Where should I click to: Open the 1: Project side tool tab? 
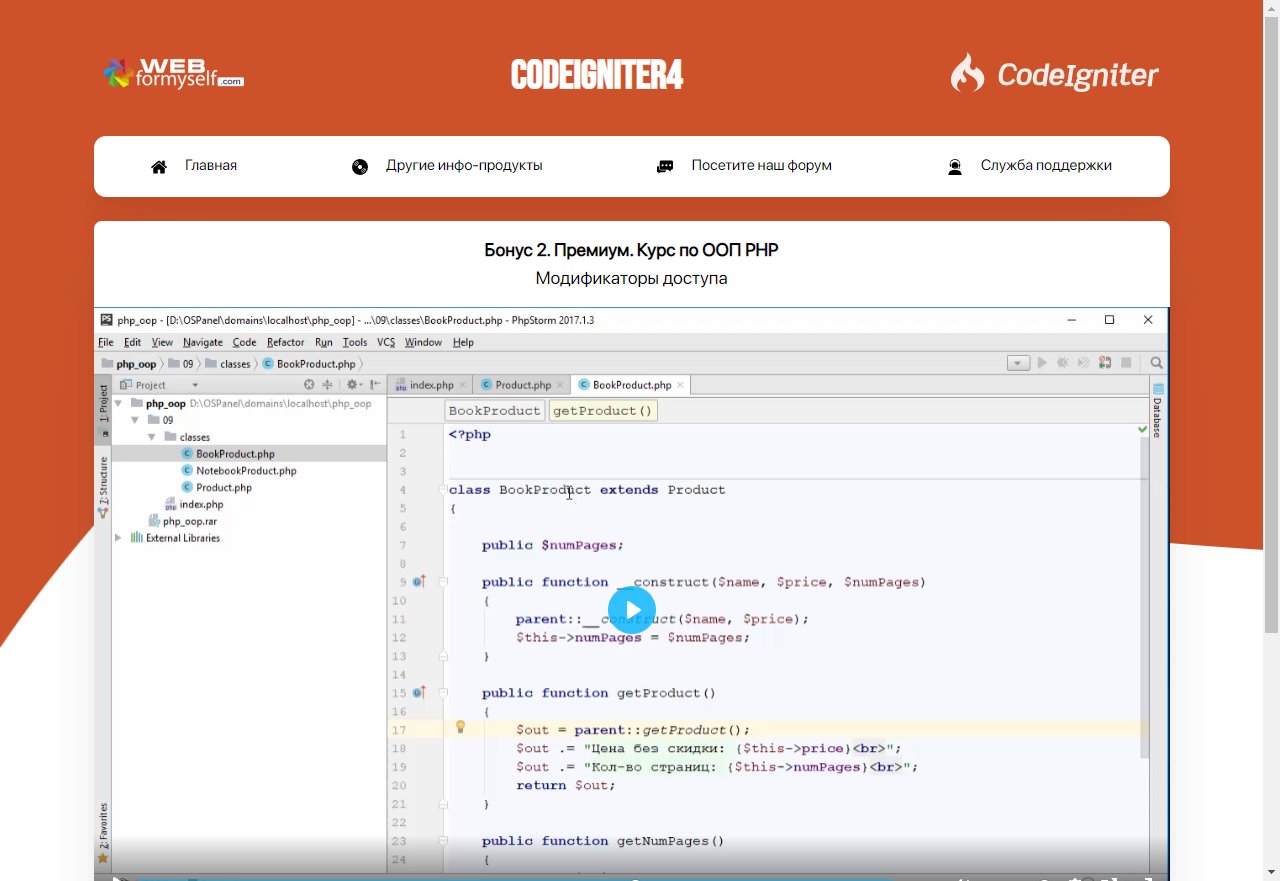[103, 408]
